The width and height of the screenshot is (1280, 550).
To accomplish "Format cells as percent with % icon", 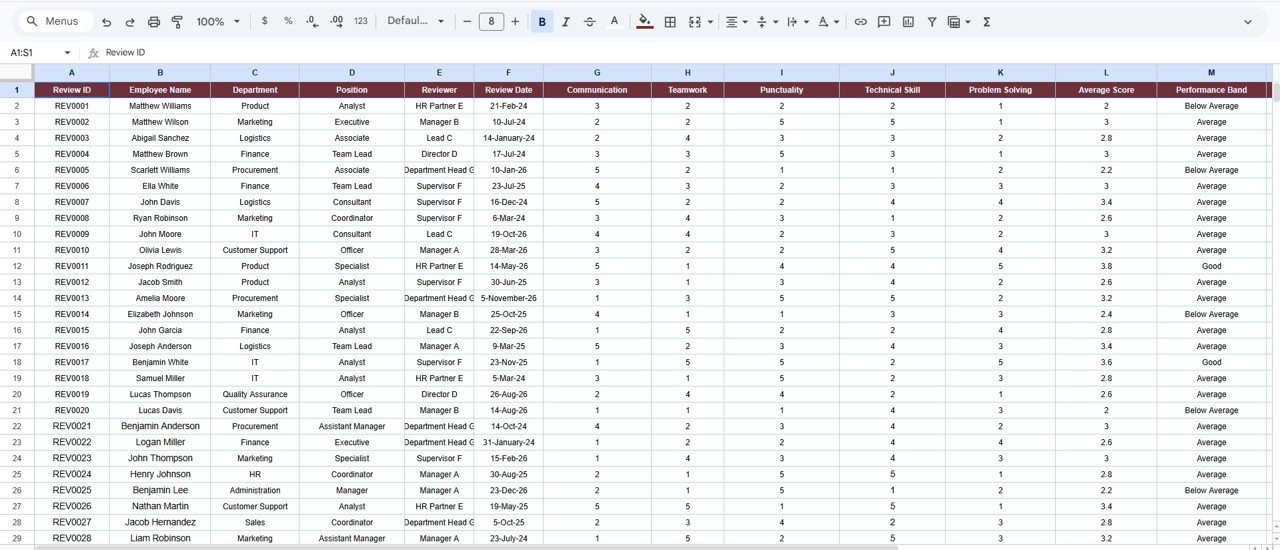I will (x=288, y=21).
